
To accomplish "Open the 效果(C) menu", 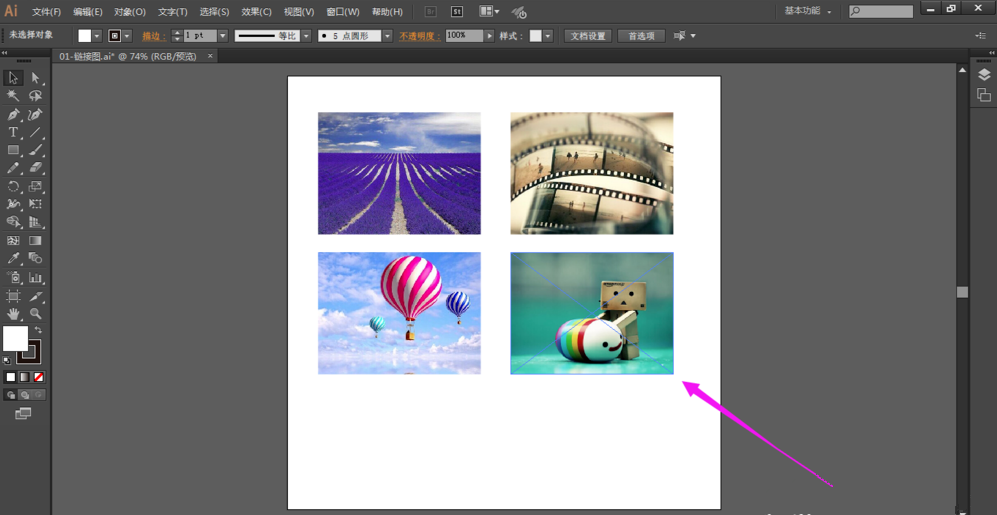I will (256, 12).
